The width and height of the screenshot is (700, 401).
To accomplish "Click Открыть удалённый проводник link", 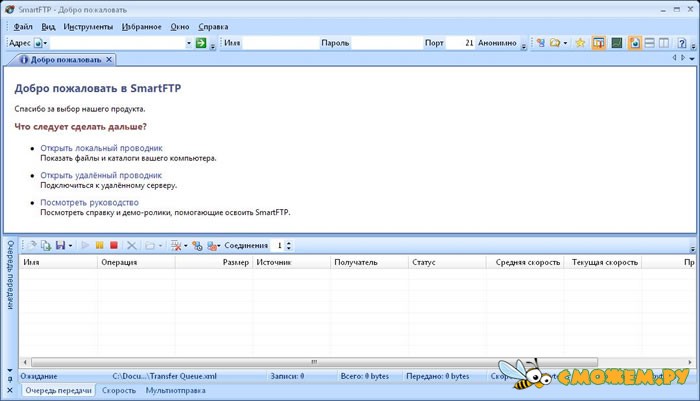I will 101,175.
